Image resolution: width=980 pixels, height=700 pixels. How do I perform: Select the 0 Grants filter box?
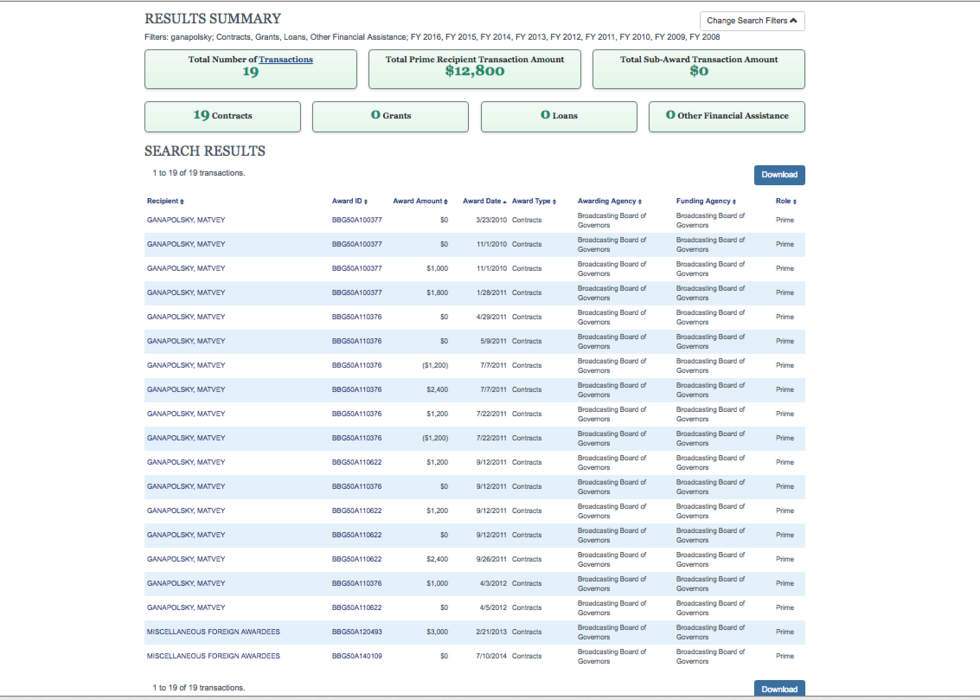(390, 116)
